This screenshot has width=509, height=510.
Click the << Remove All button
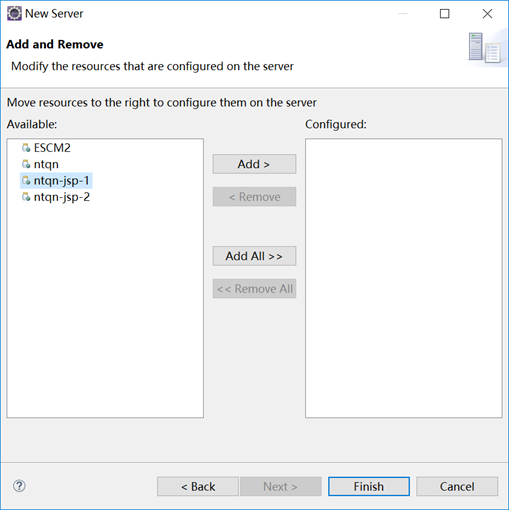[x=254, y=289]
